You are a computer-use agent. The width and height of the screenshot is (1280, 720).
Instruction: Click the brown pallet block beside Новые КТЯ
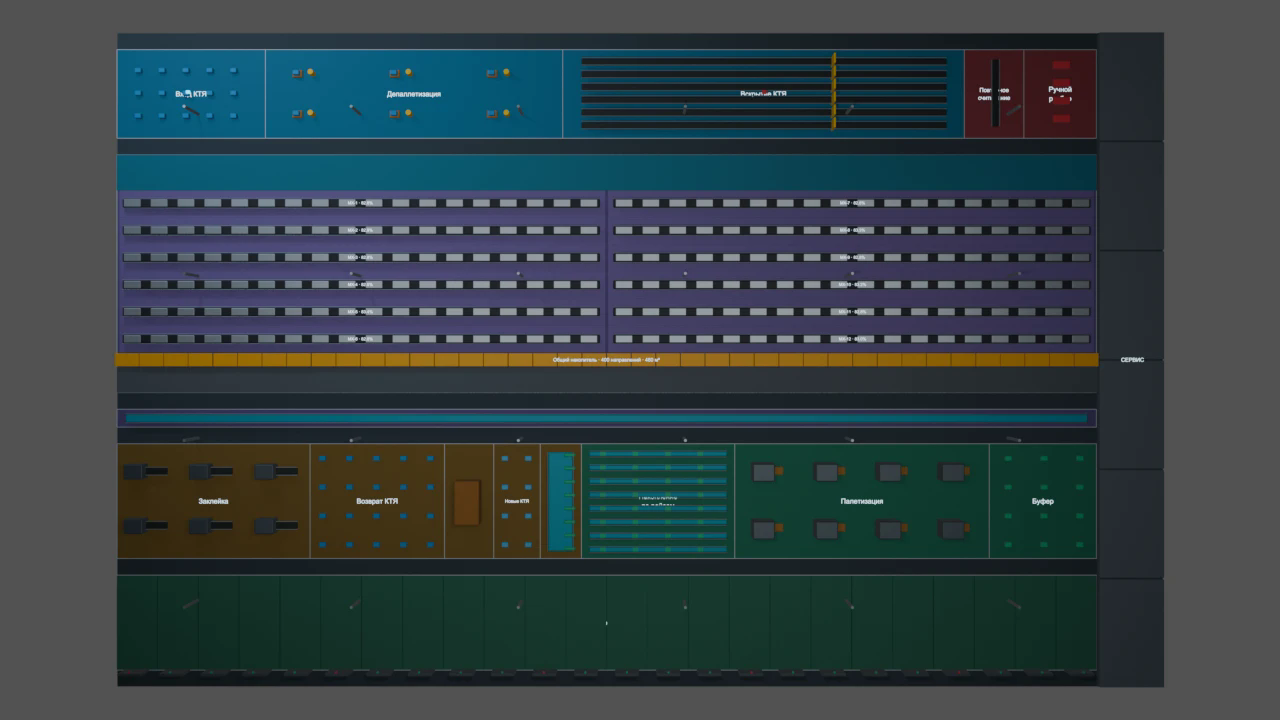[x=467, y=502]
